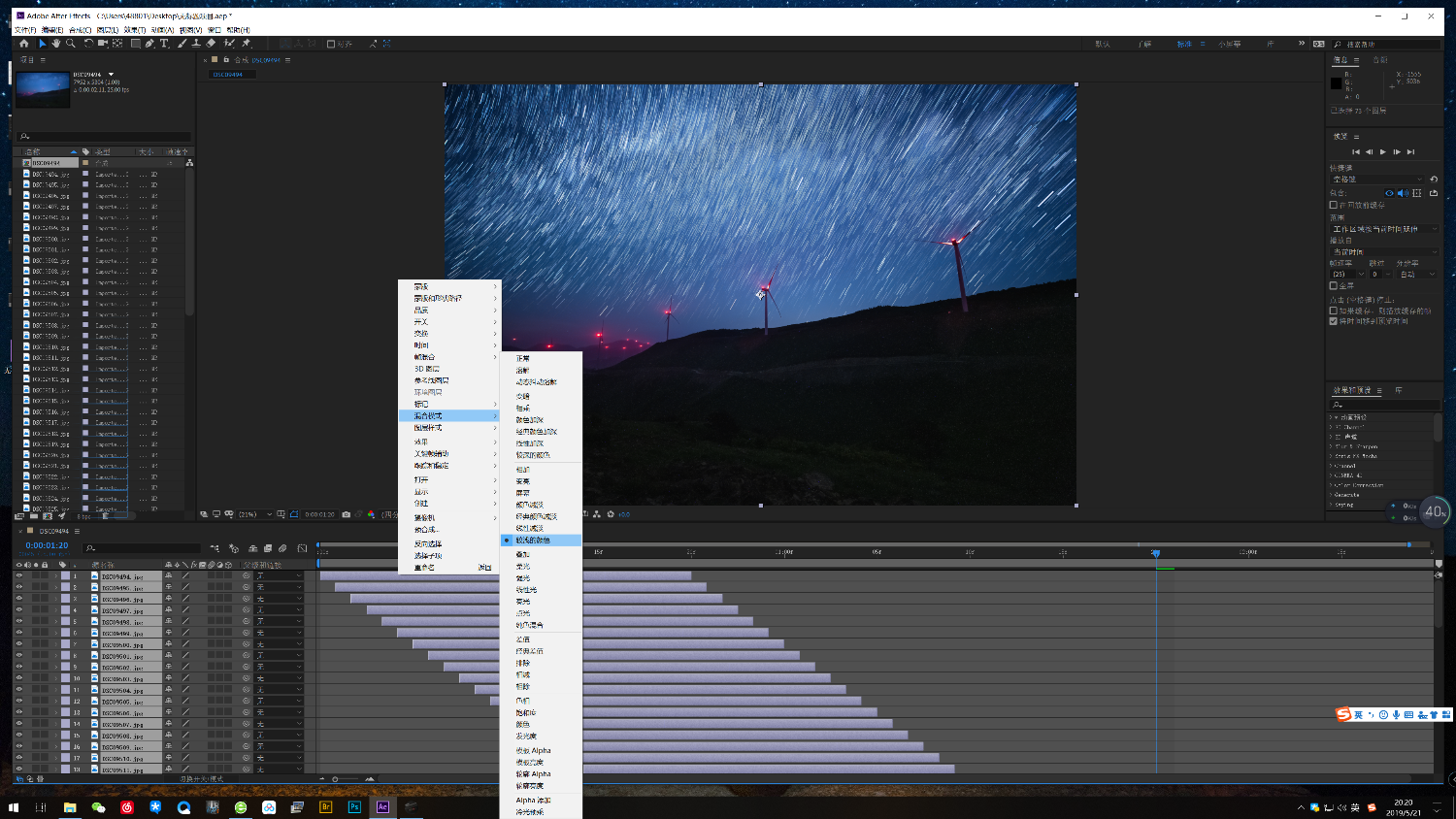Toggle the if caching, play cached frames checkbox
The width and height of the screenshot is (1456, 819).
[1334, 311]
